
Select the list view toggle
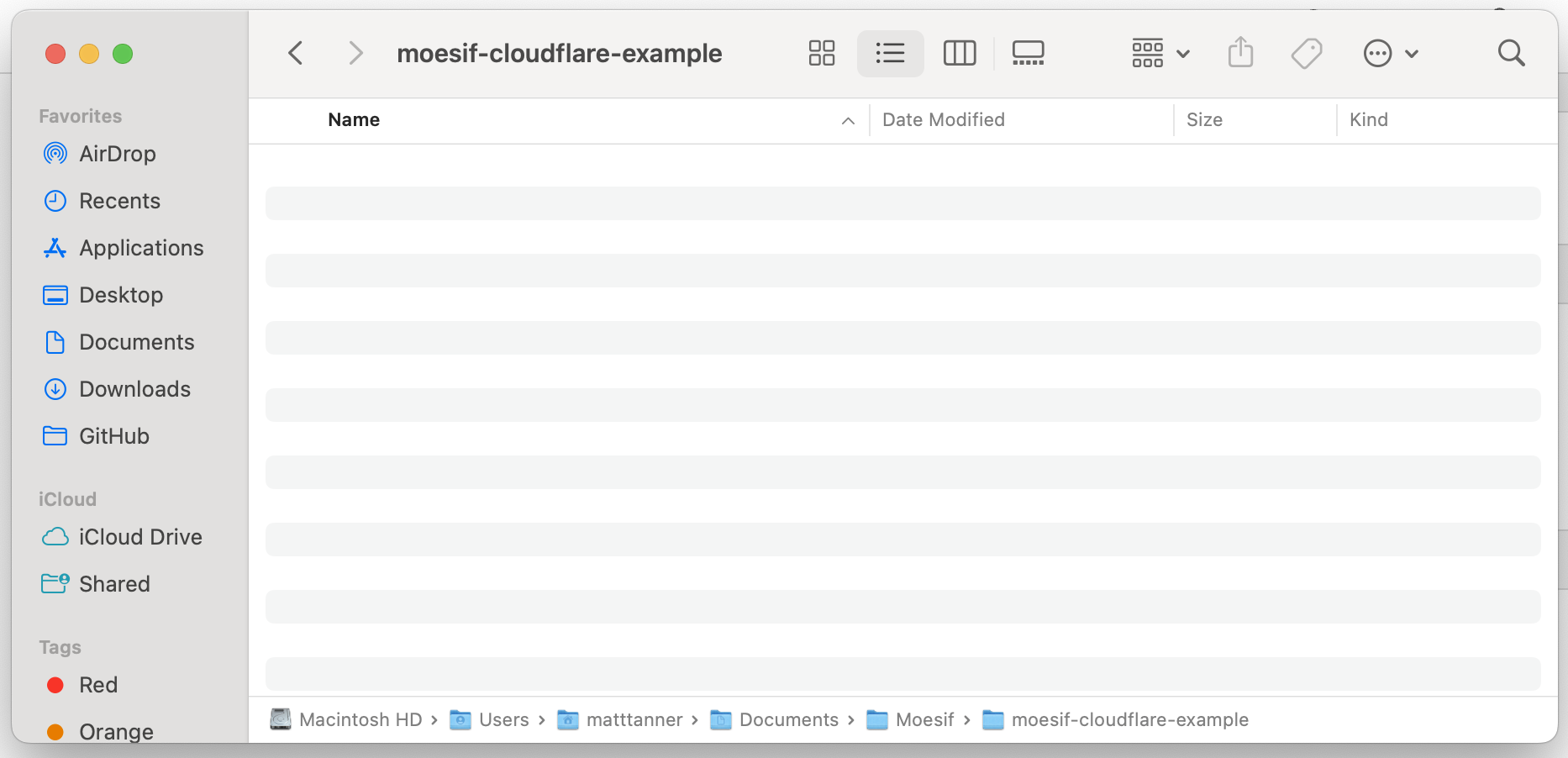(890, 52)
